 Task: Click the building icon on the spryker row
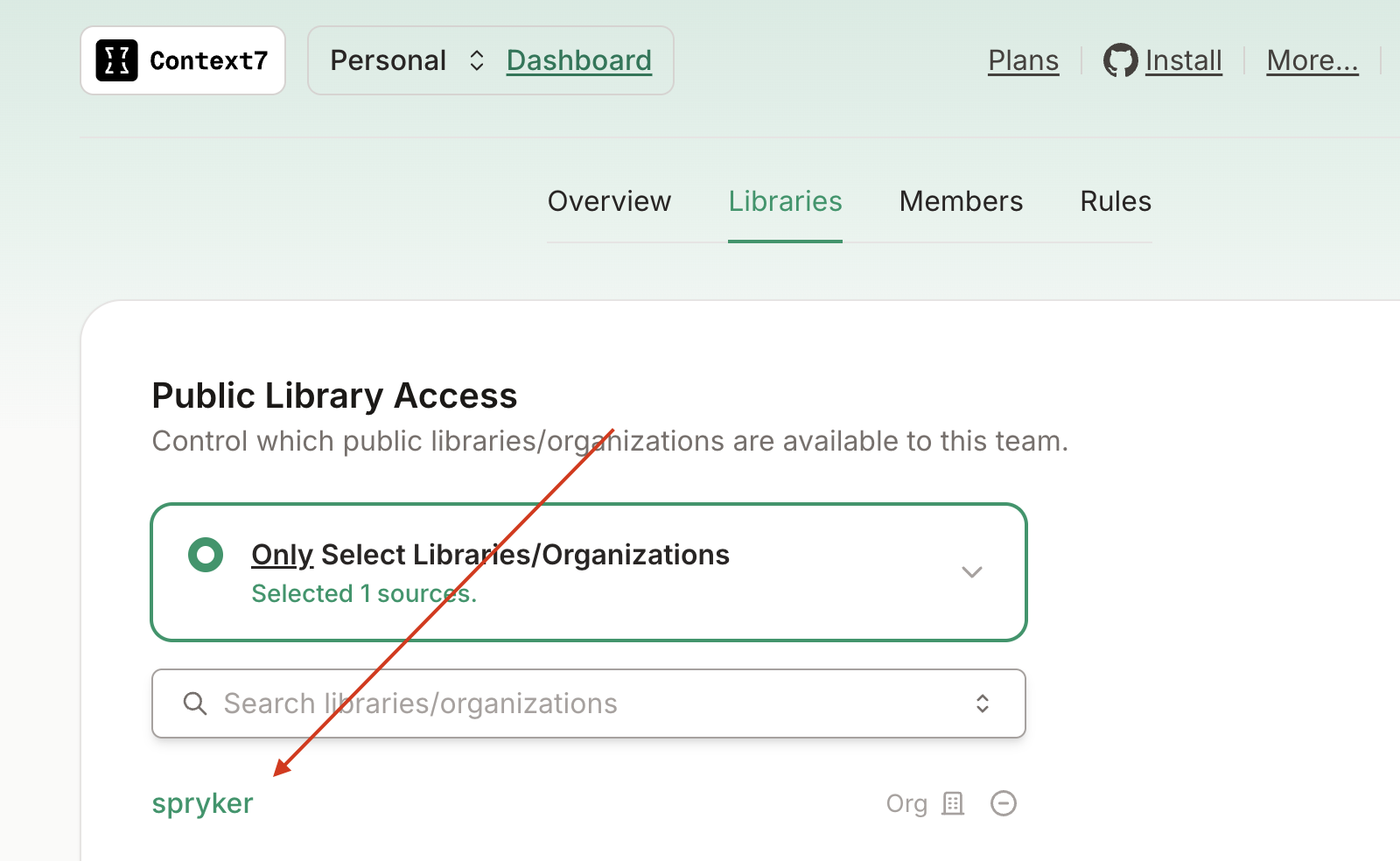(953, 802)
